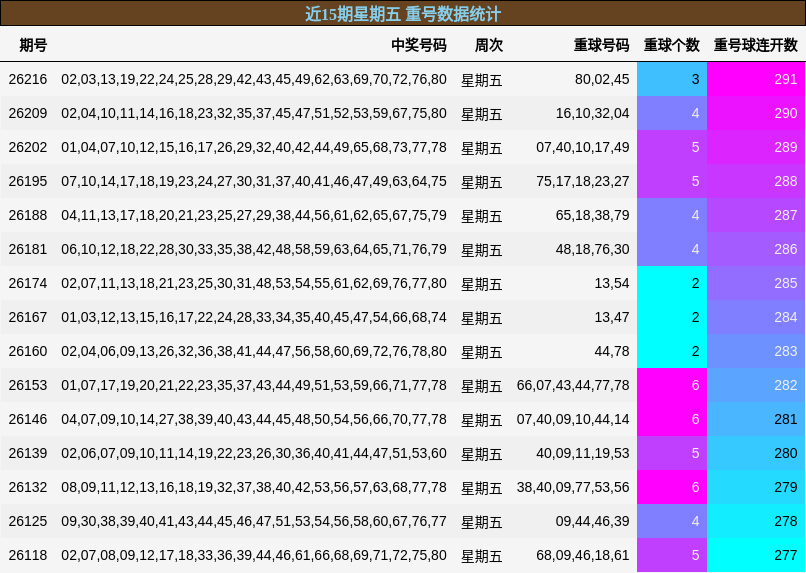Viewport: 806px width, 573px height.
Task: Click period number 26146
Action: coord(28,419)
